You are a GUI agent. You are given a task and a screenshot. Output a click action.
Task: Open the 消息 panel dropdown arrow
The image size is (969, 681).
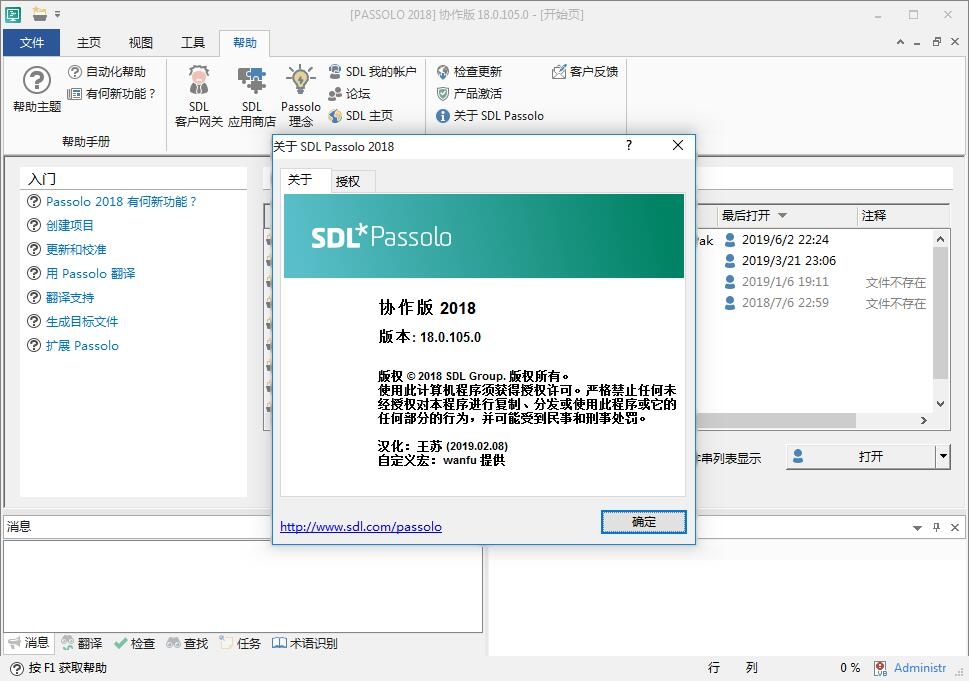[917, 528]
